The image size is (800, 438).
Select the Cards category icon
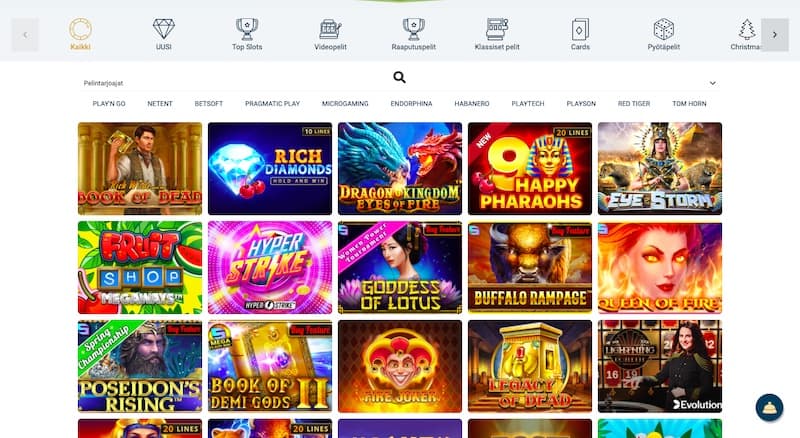[580, 30]
